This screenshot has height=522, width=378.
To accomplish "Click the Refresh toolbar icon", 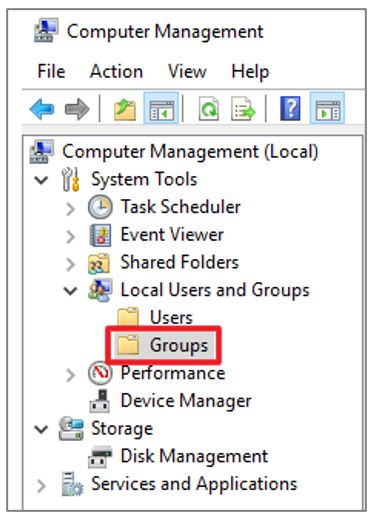I will pyautogui.click(x=209, y=109).
